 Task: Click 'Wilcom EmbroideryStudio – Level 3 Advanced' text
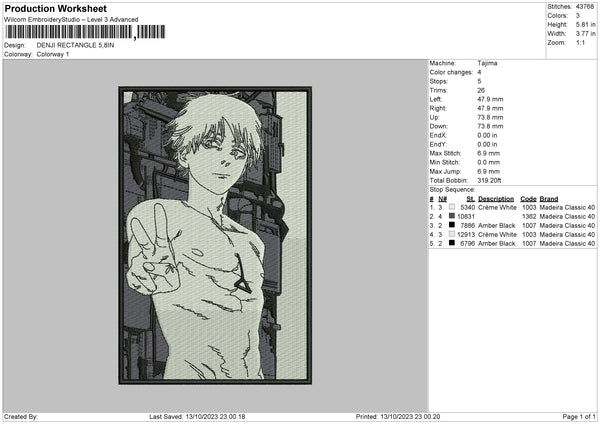[71, 20]
